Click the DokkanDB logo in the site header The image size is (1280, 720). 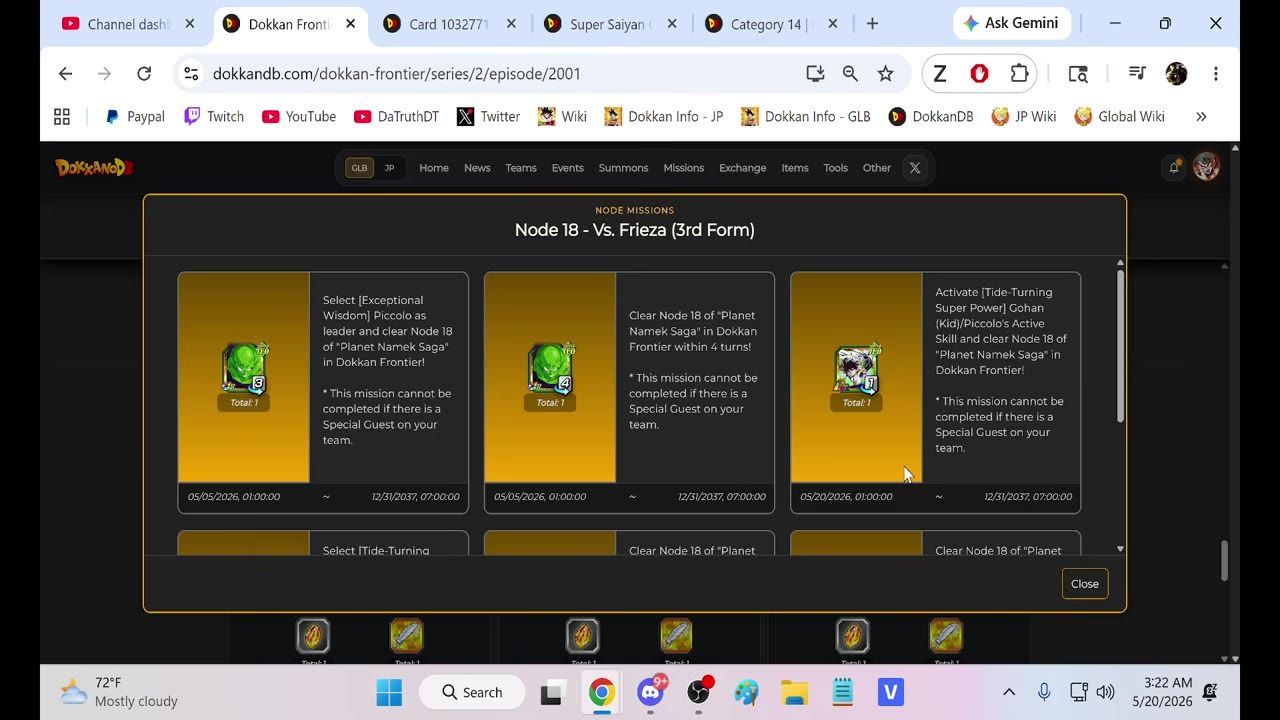(x=94, y=168)
